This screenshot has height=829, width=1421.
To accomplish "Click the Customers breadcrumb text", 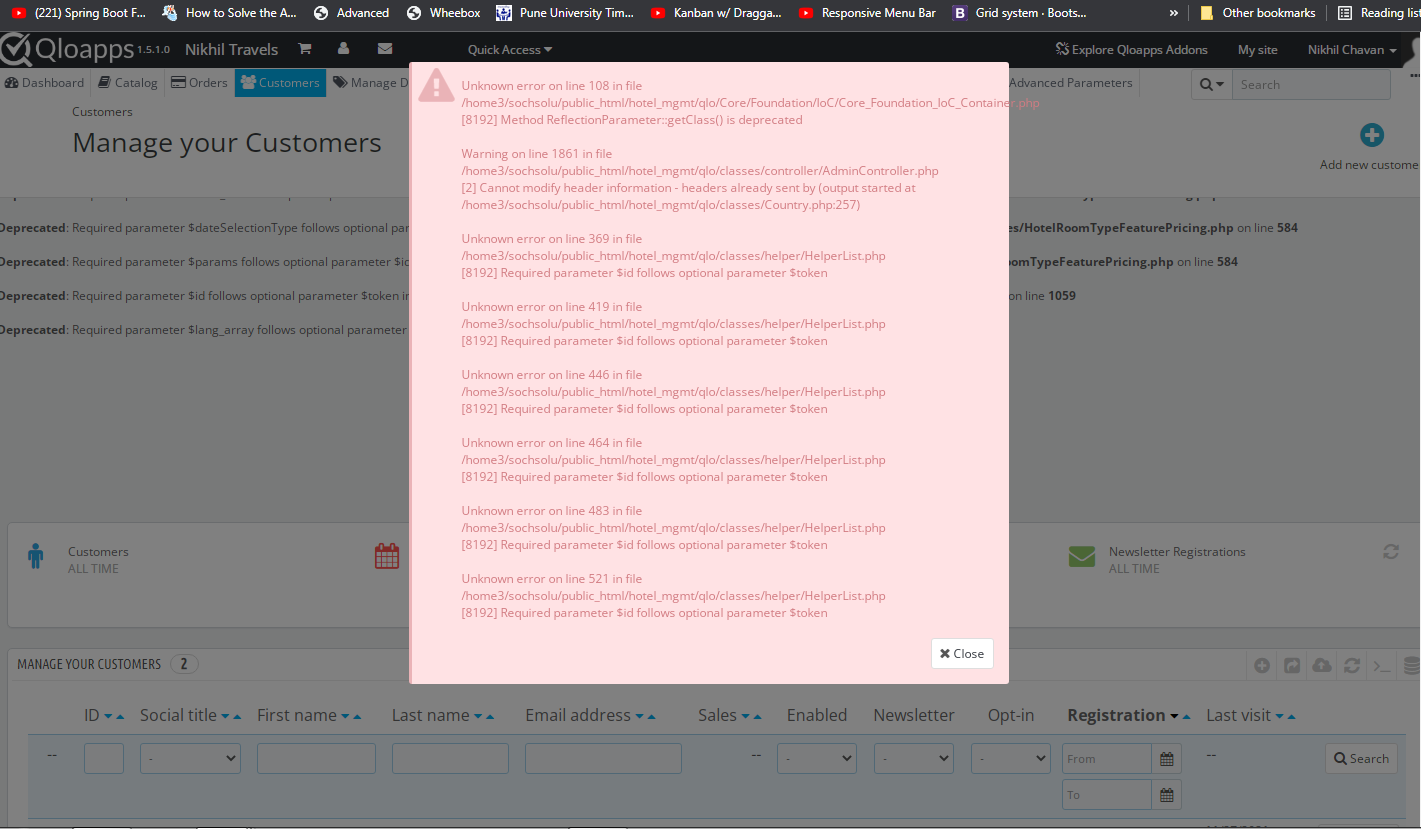I will point(102,112).
